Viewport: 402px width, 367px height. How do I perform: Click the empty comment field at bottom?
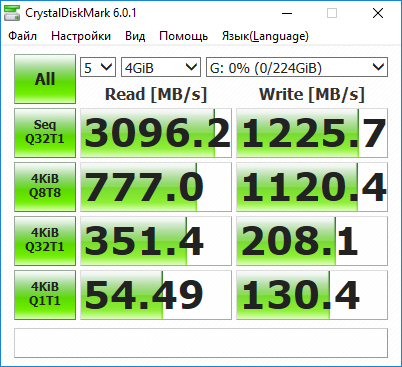point(201,343)
